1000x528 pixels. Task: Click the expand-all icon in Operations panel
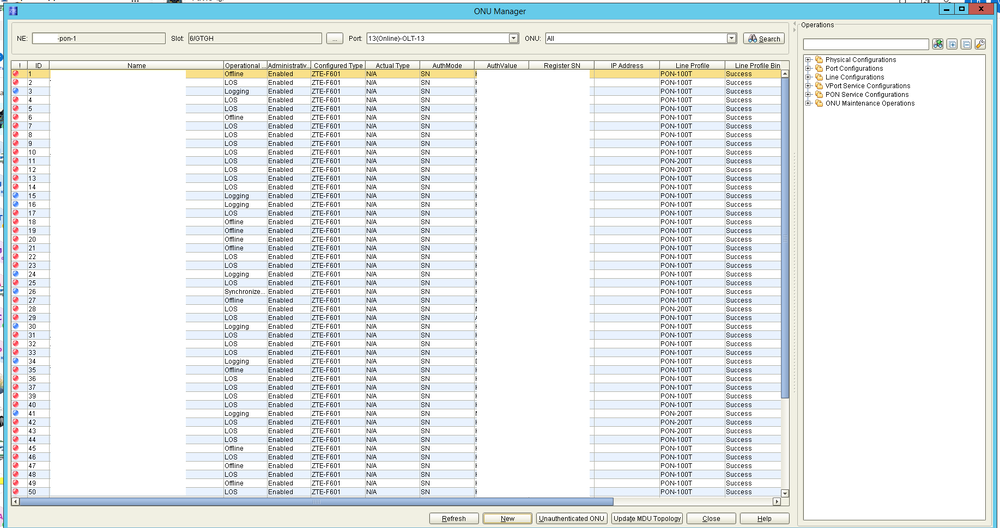pos(952,44)
